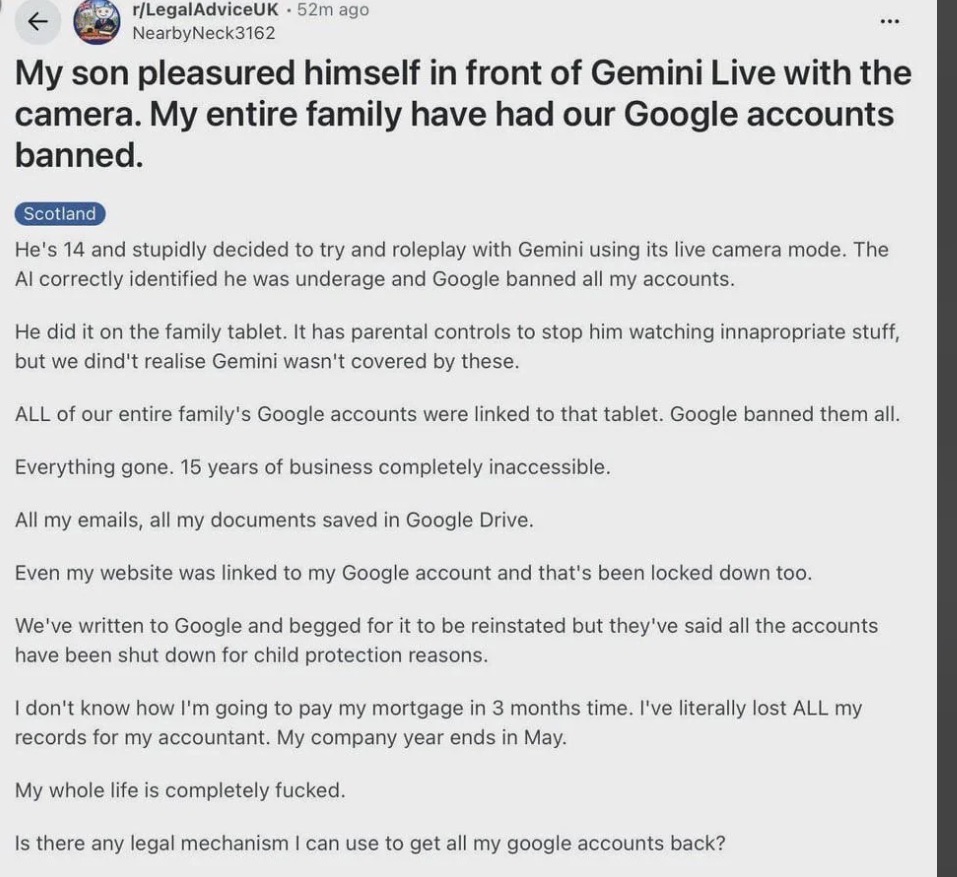
Task: Click the dark strip along the right edge
Action: (x=946, y=440)
